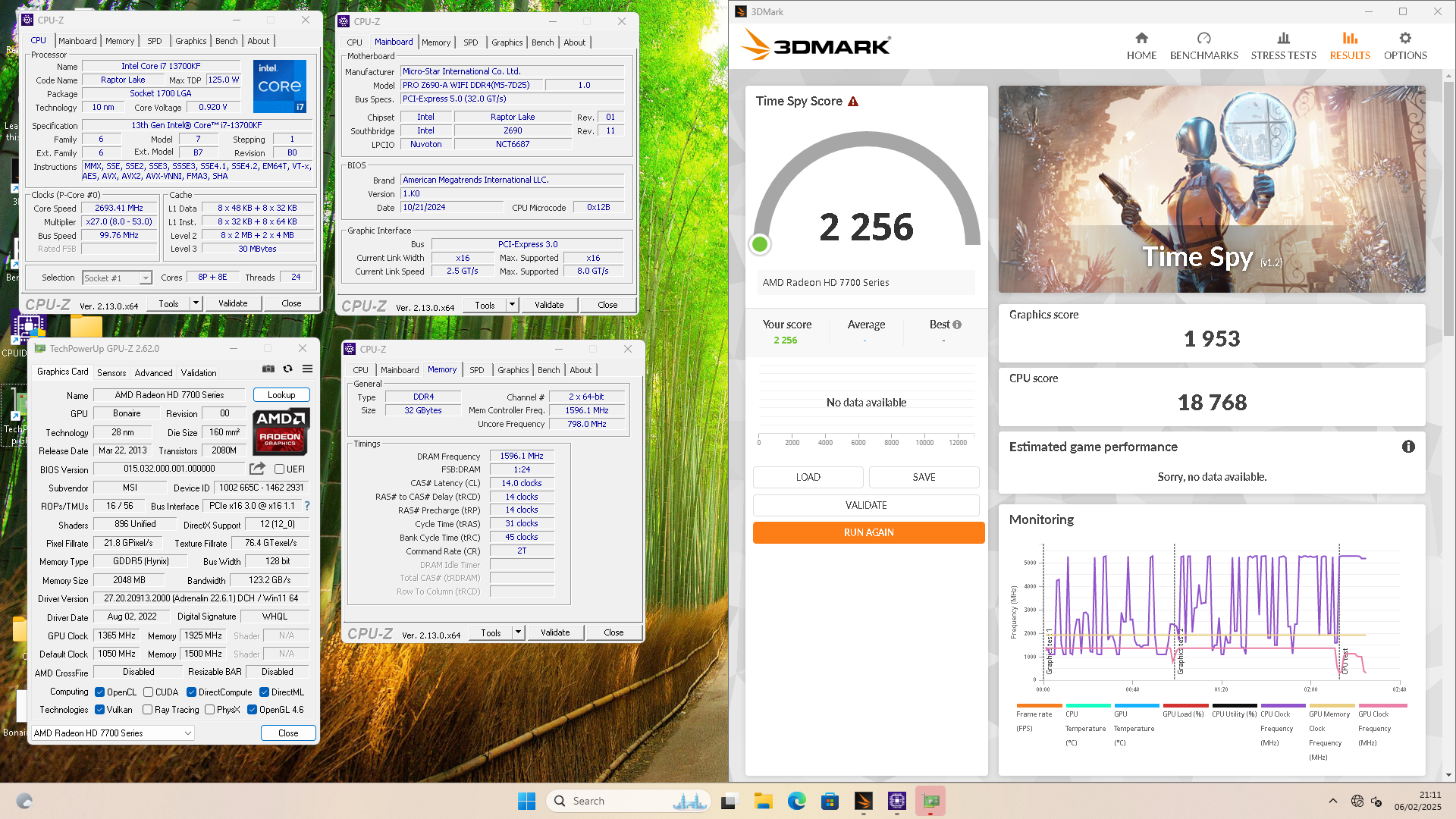Expand Tools dropdown arrow in CPU-Z Mainboard window

512,305
